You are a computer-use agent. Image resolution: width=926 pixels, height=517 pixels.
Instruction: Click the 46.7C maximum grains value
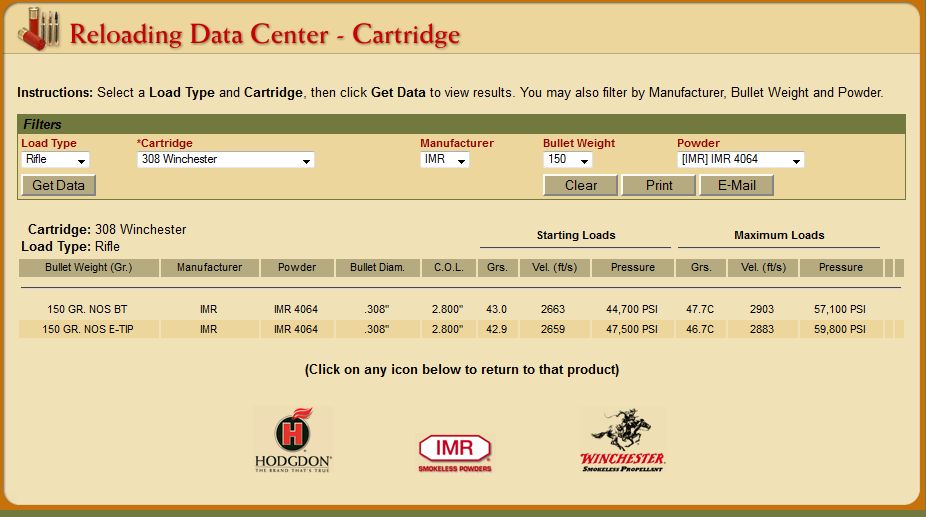(x=700, y=329)
